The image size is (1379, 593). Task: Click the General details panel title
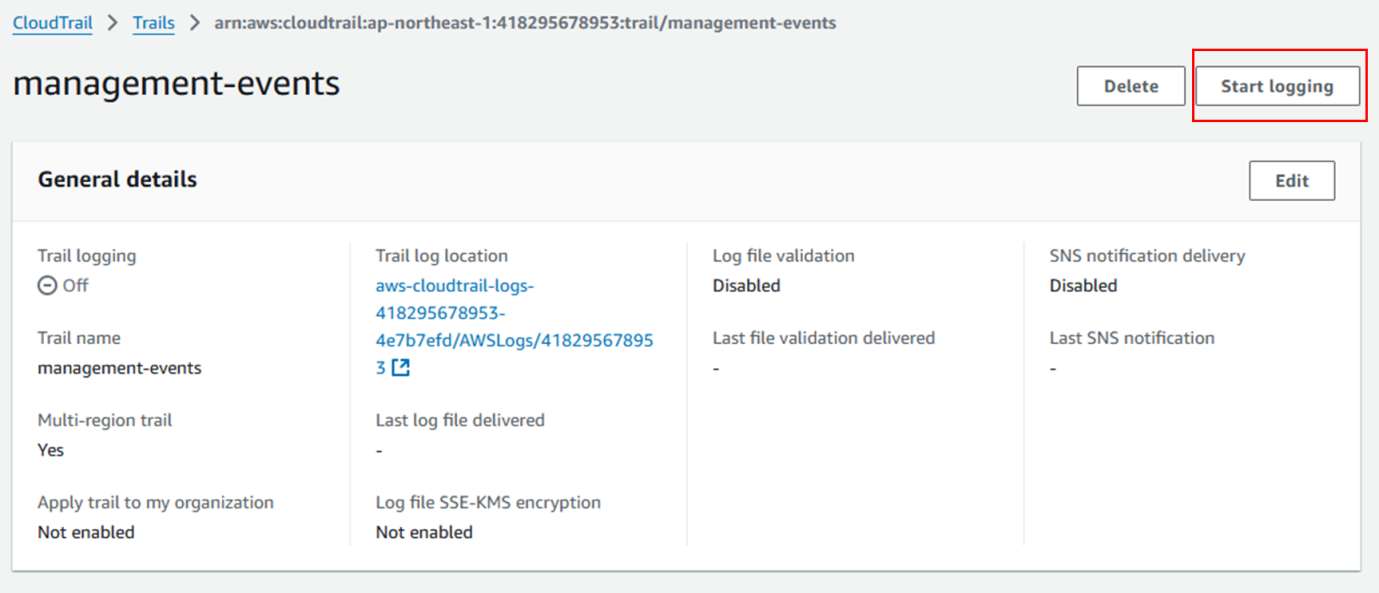click(117, 180)
